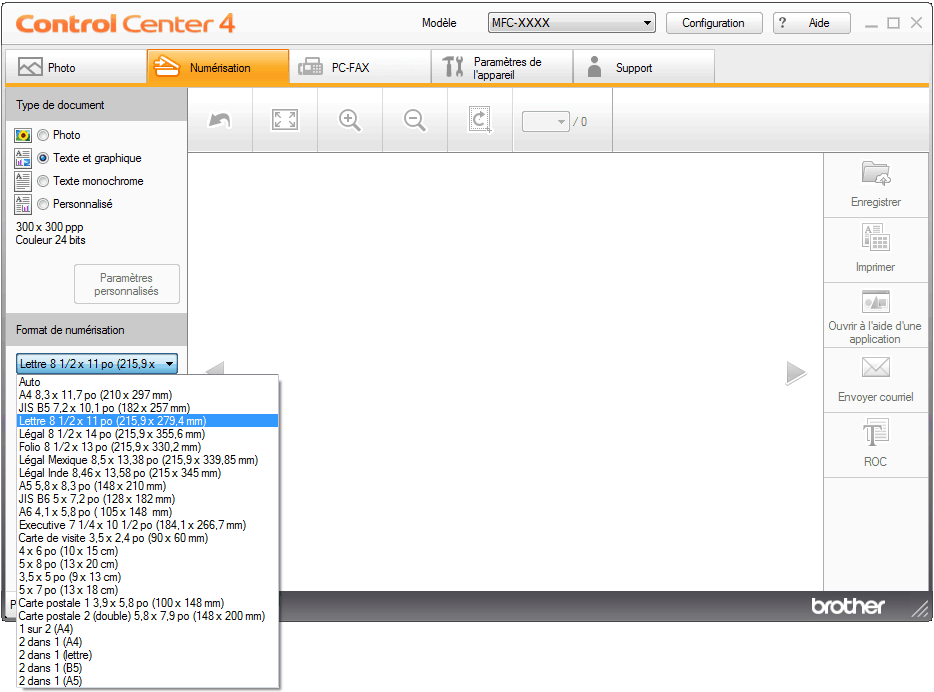Choose Légal Inde 8,46 x 13,58 po size

point(148,473)
